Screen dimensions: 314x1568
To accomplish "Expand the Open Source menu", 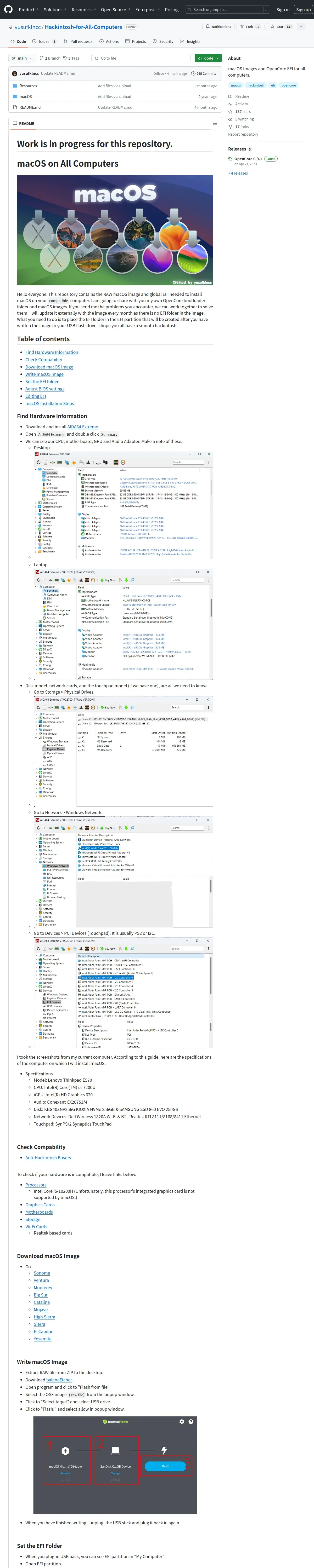I will (x=115, y=10).
